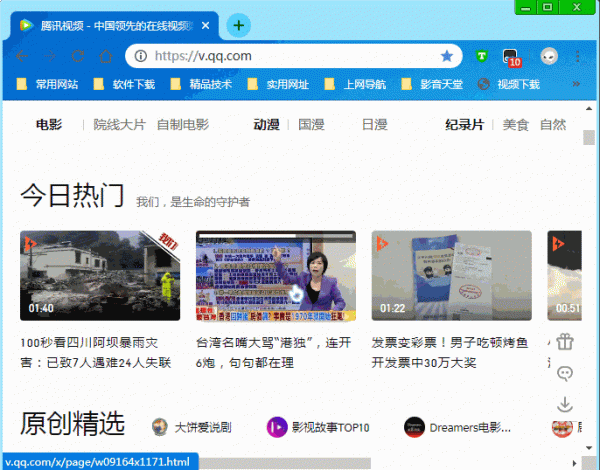Click the download icon on right sidebar
The height and width of the screenshot is (470, 600).
click(565, 405)
